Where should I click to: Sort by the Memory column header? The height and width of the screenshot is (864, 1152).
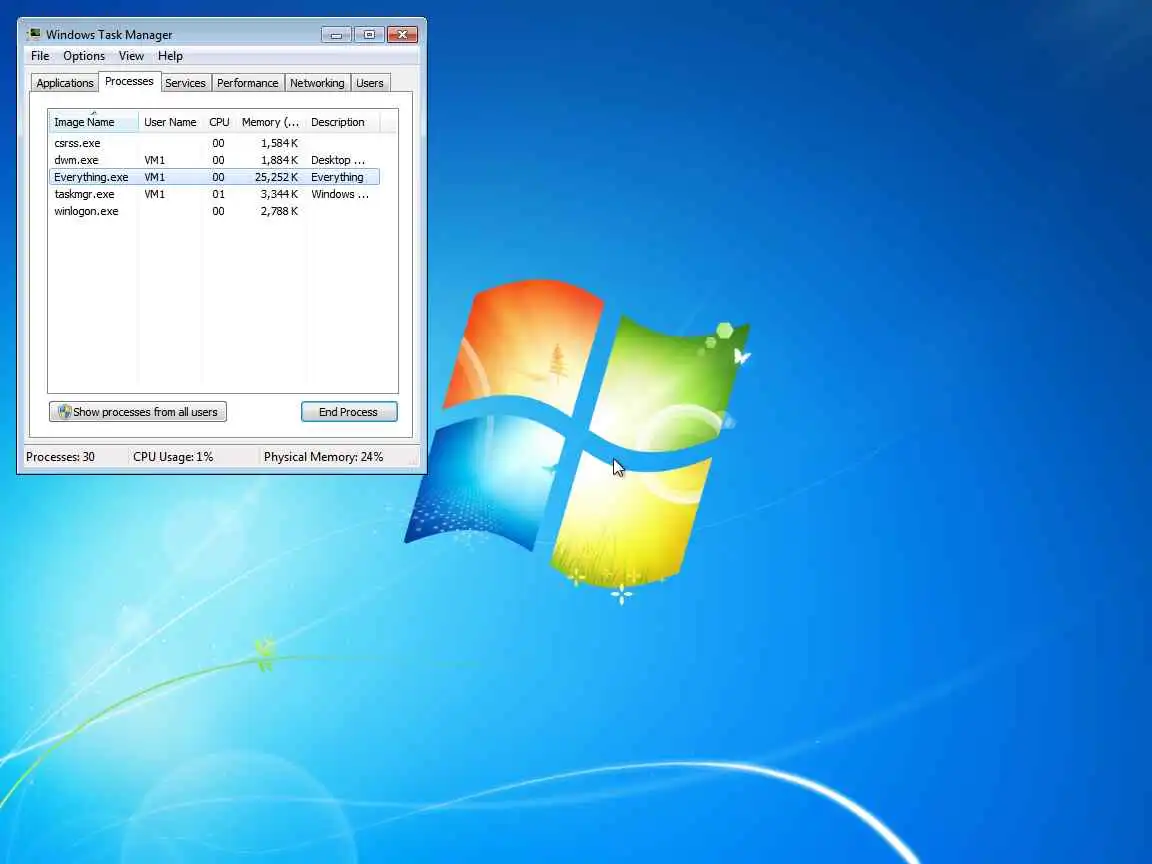(x=270, y=122)
